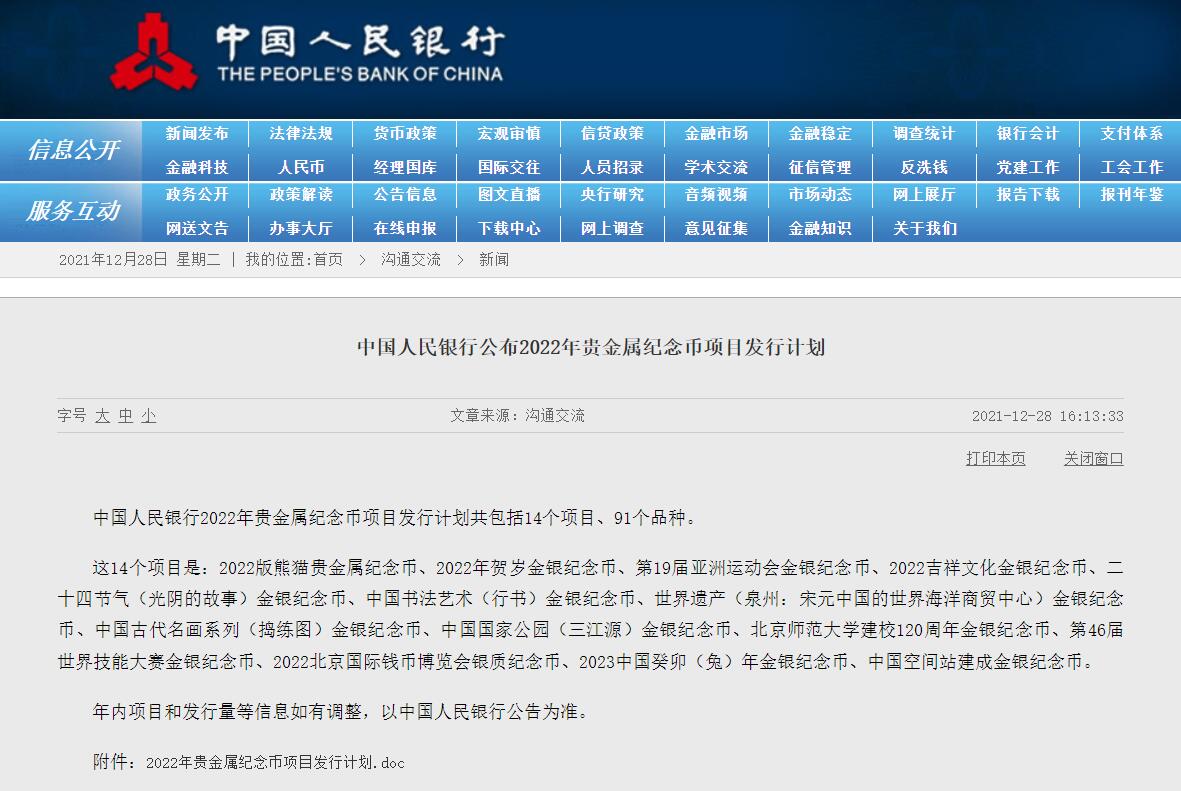Open 网送文告 navigation link
Viewport: 1181px width, 791px height.
click(x=197, y=228)
